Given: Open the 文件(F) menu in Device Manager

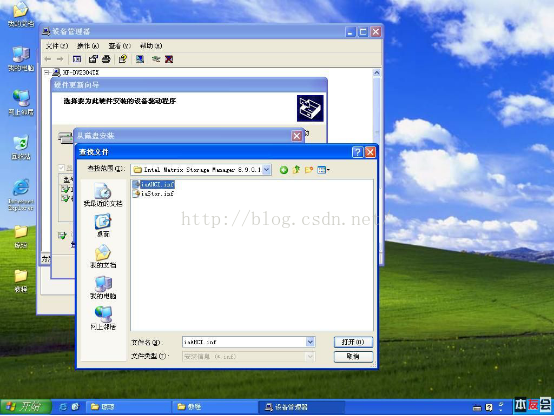Looking at the screenshot, I should click(x=57, y=46).
